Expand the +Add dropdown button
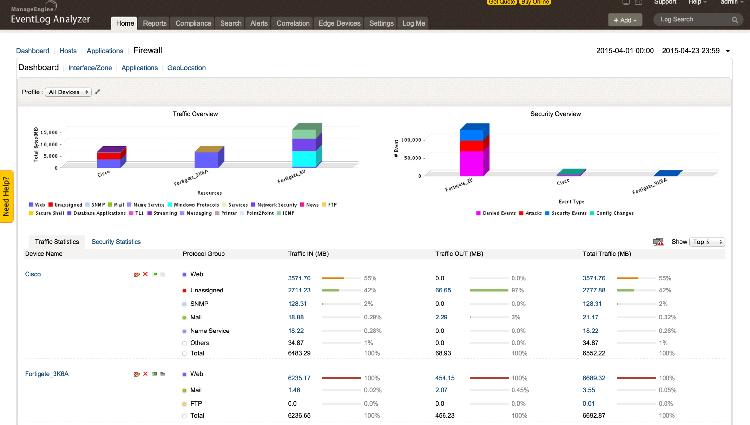Image resolution: width=750 pixels, height=425 pixels. click(x=624, y=19)
